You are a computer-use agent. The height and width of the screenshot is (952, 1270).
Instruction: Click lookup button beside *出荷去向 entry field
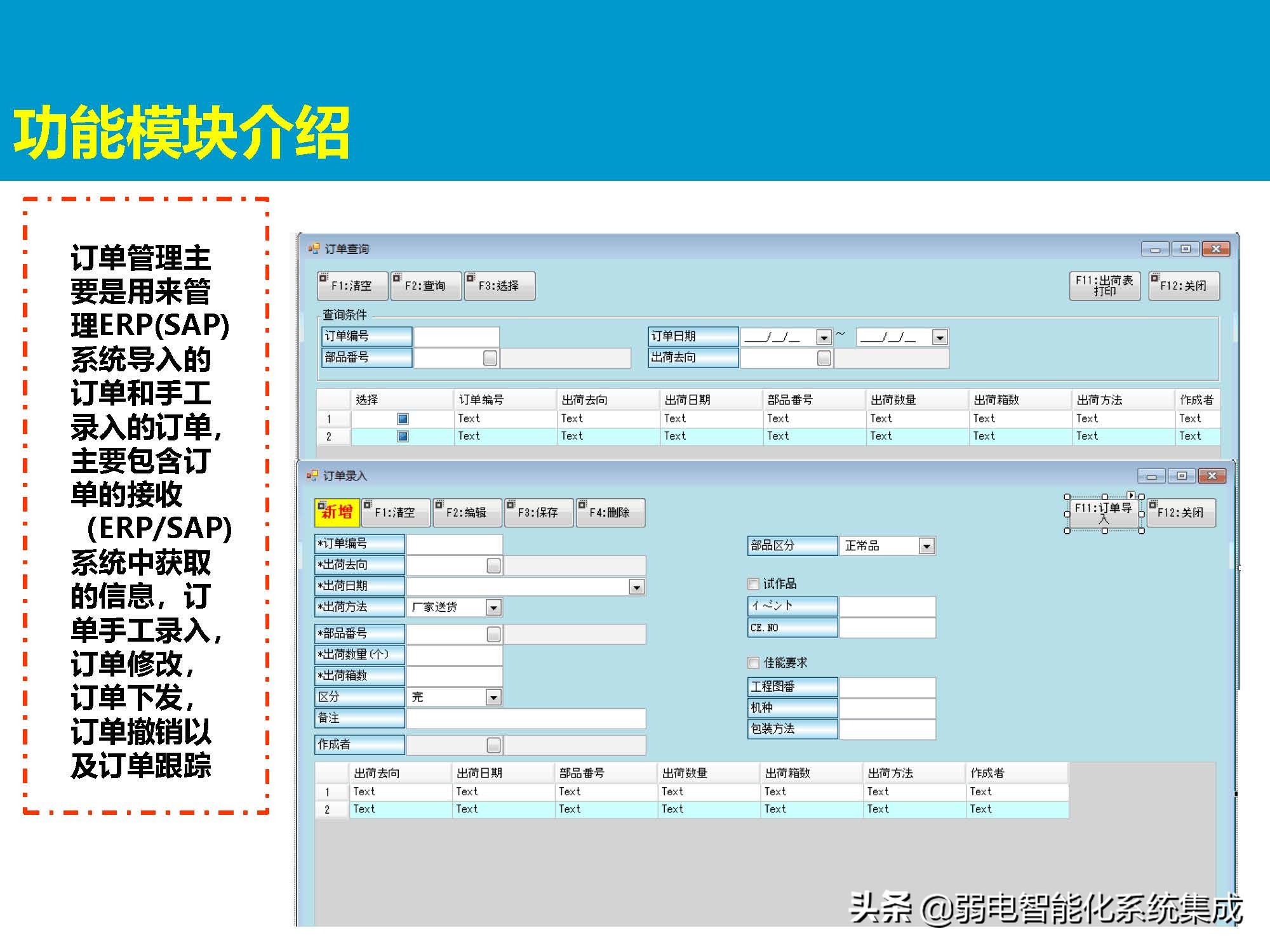coord(493,565)
